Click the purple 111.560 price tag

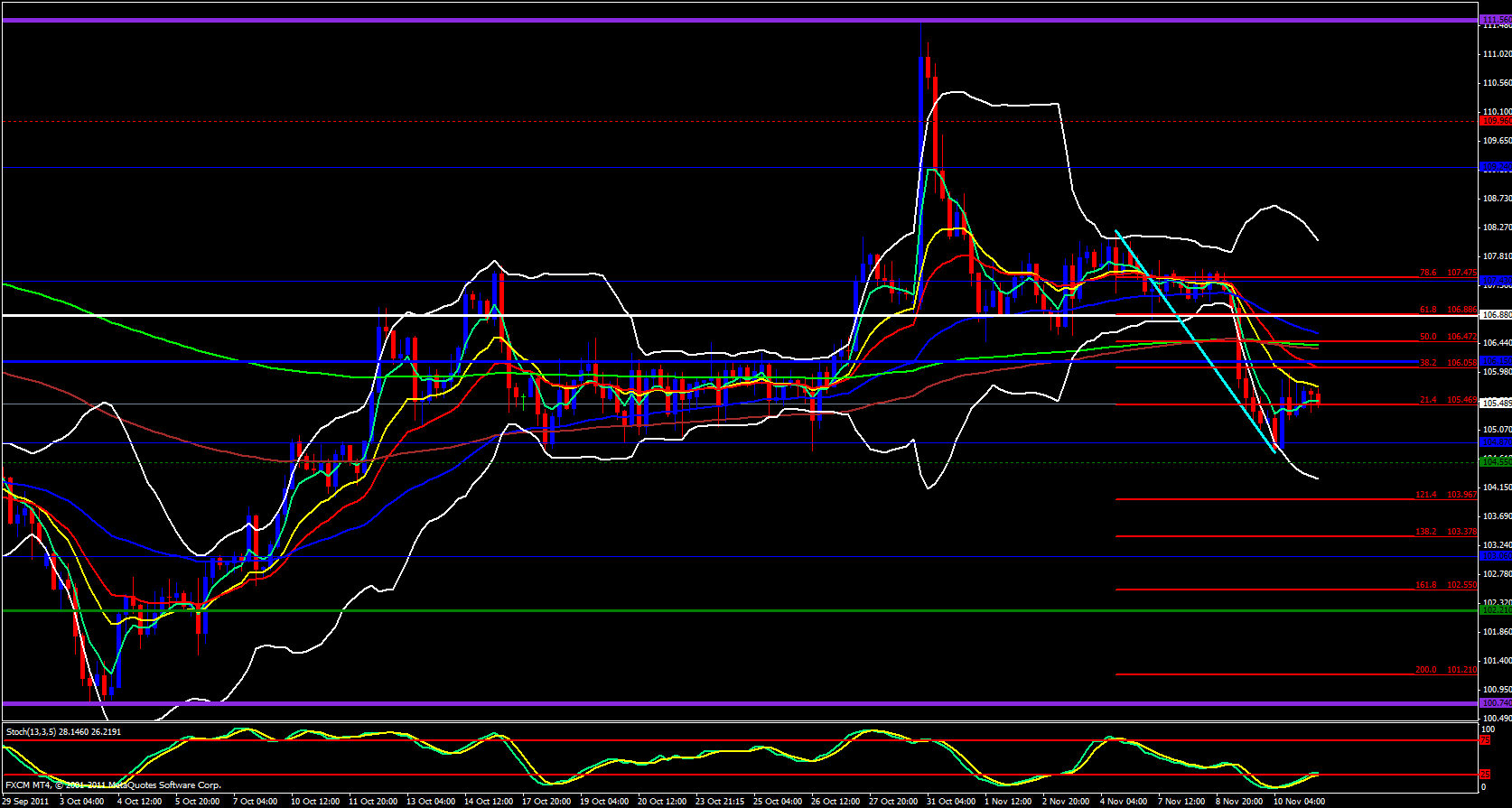pos(1495,19)
